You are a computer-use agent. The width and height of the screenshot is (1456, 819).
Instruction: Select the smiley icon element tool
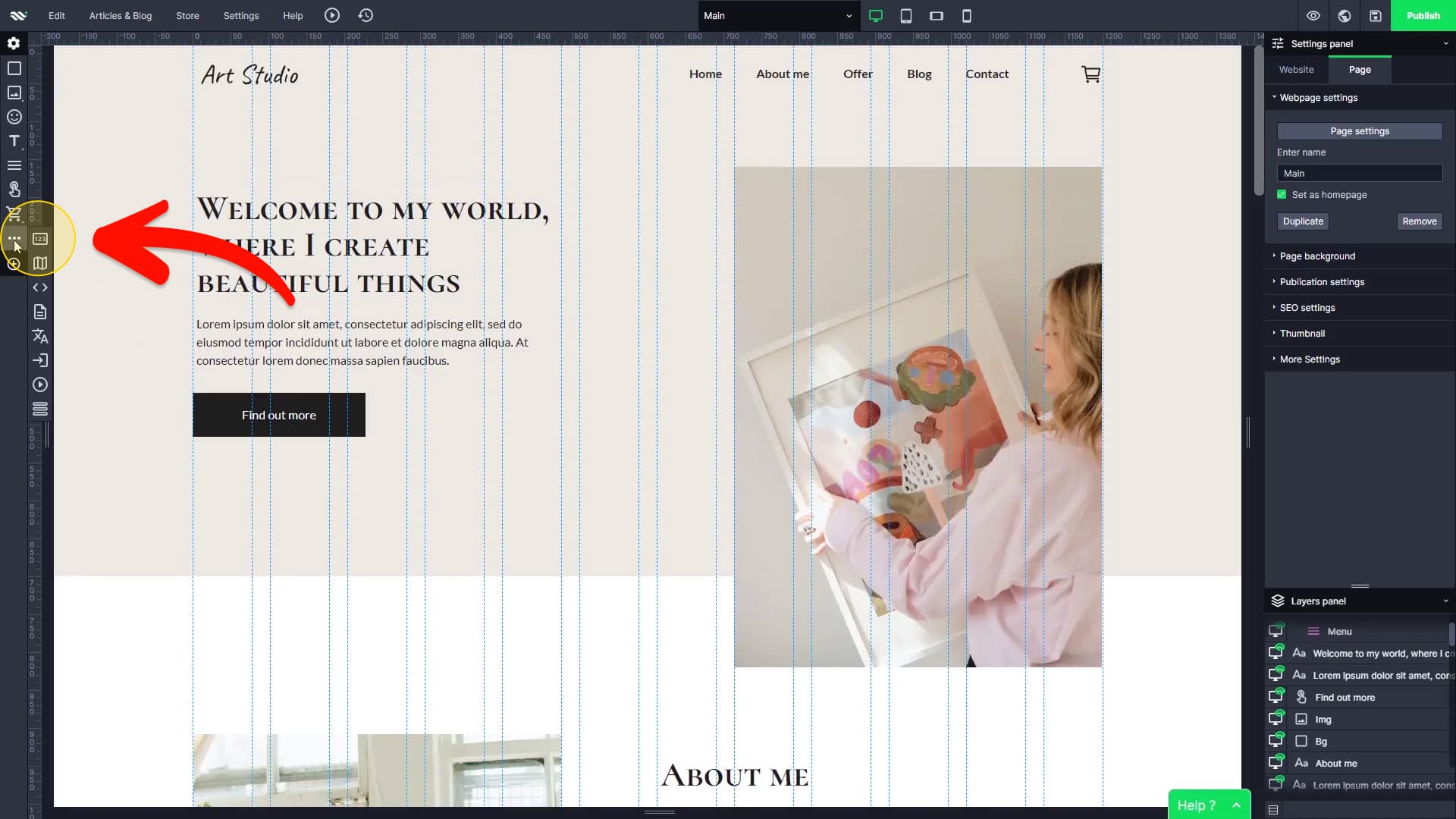click(14, 117)
